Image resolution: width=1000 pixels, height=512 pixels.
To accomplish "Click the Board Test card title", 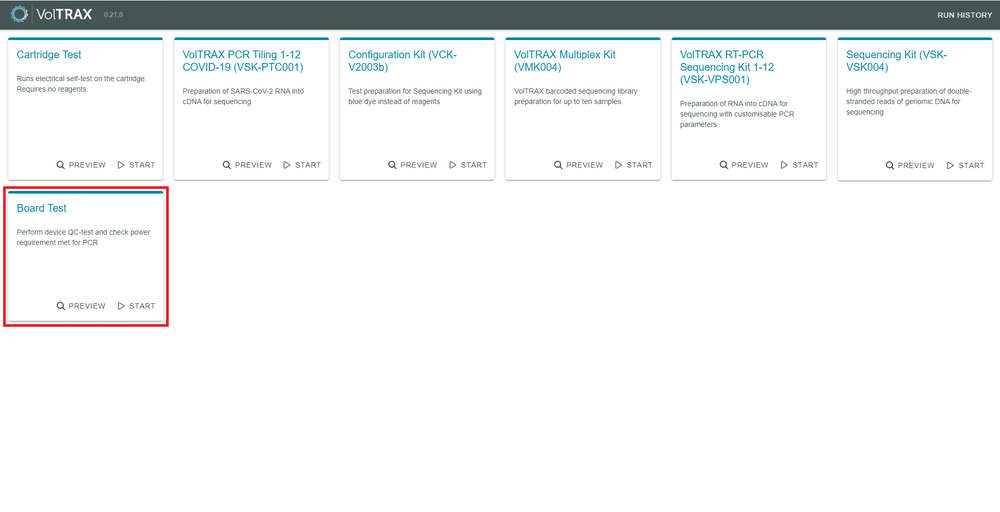I will [41, 208].
